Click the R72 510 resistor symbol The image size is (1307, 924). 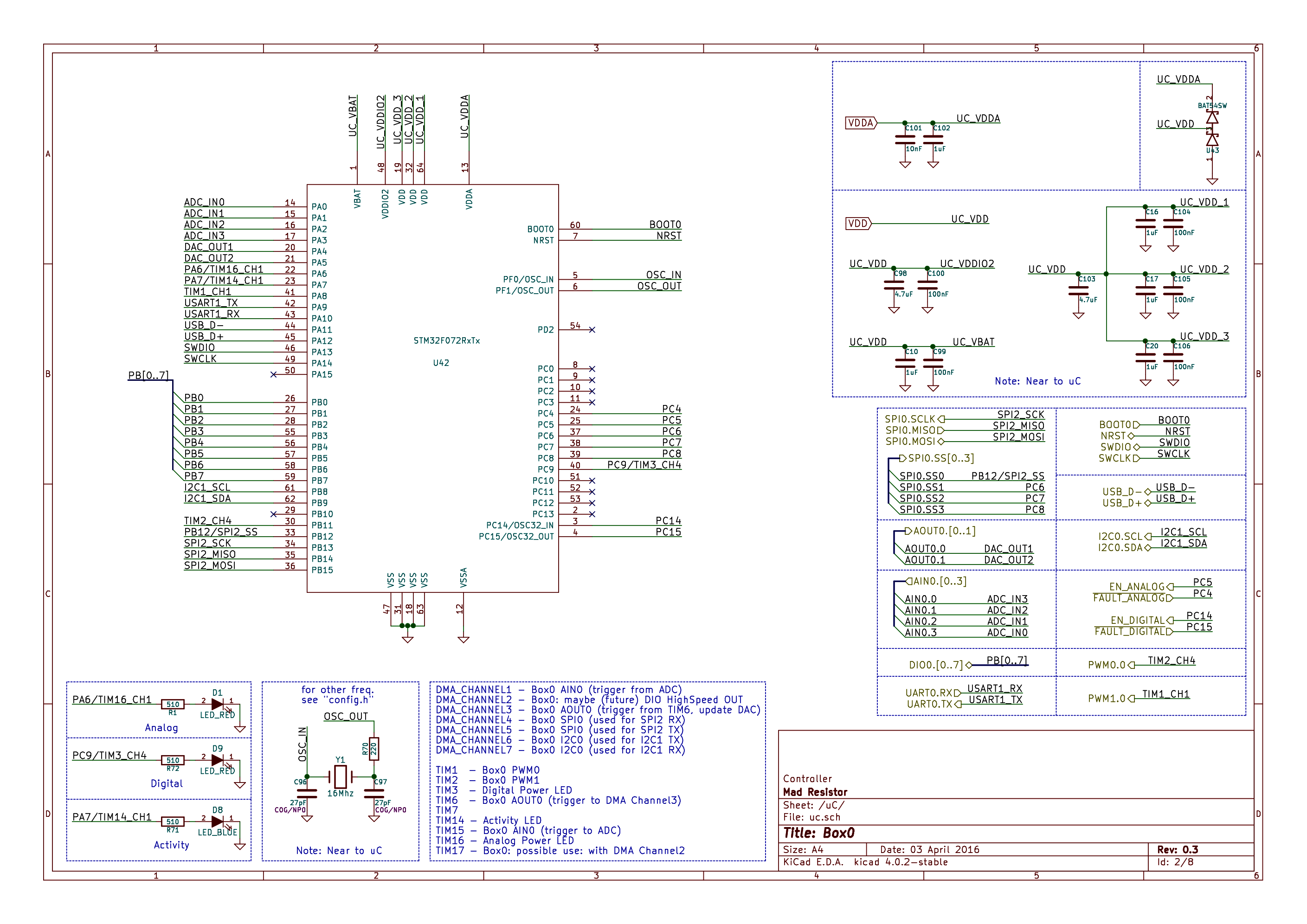(x=173, y=760)
